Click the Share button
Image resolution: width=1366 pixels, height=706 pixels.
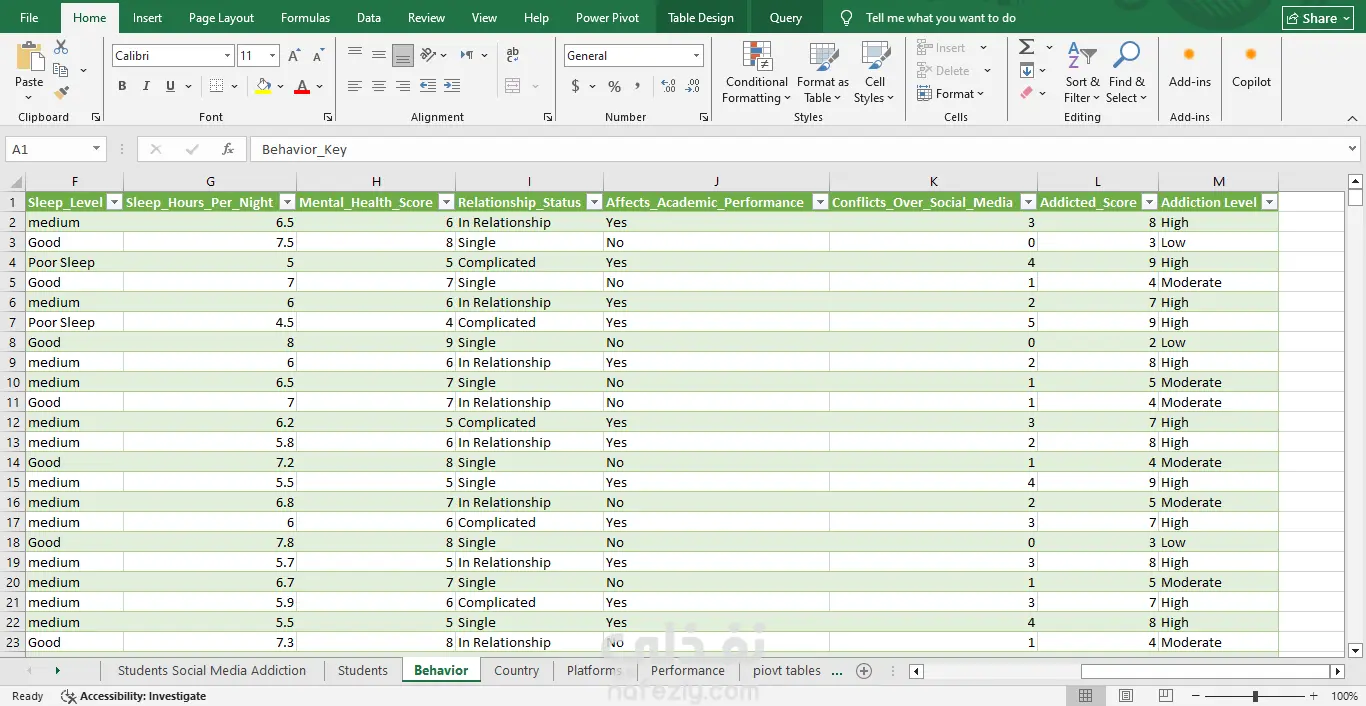point(1319,18)
